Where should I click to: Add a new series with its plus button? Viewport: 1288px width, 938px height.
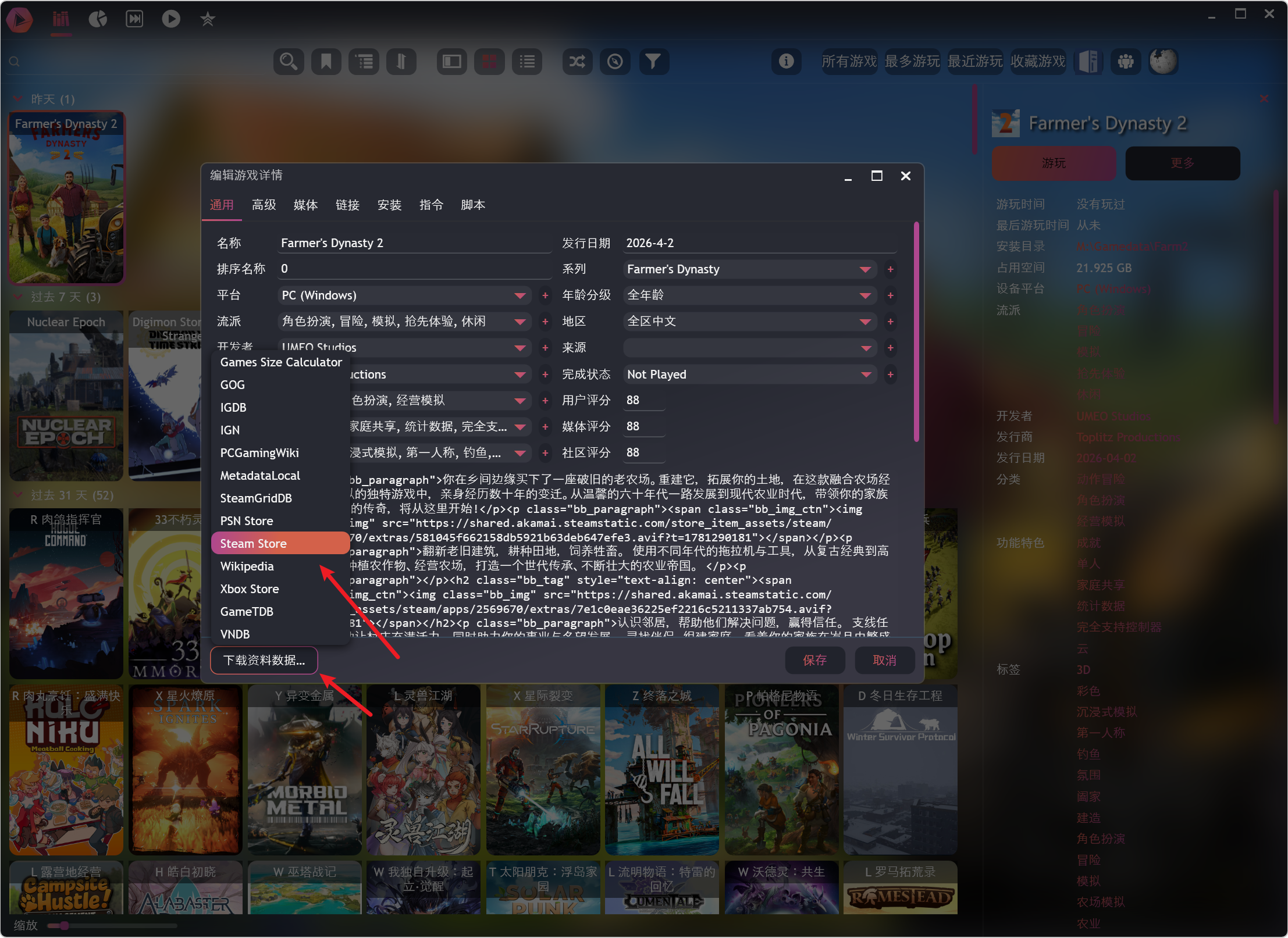890,269
